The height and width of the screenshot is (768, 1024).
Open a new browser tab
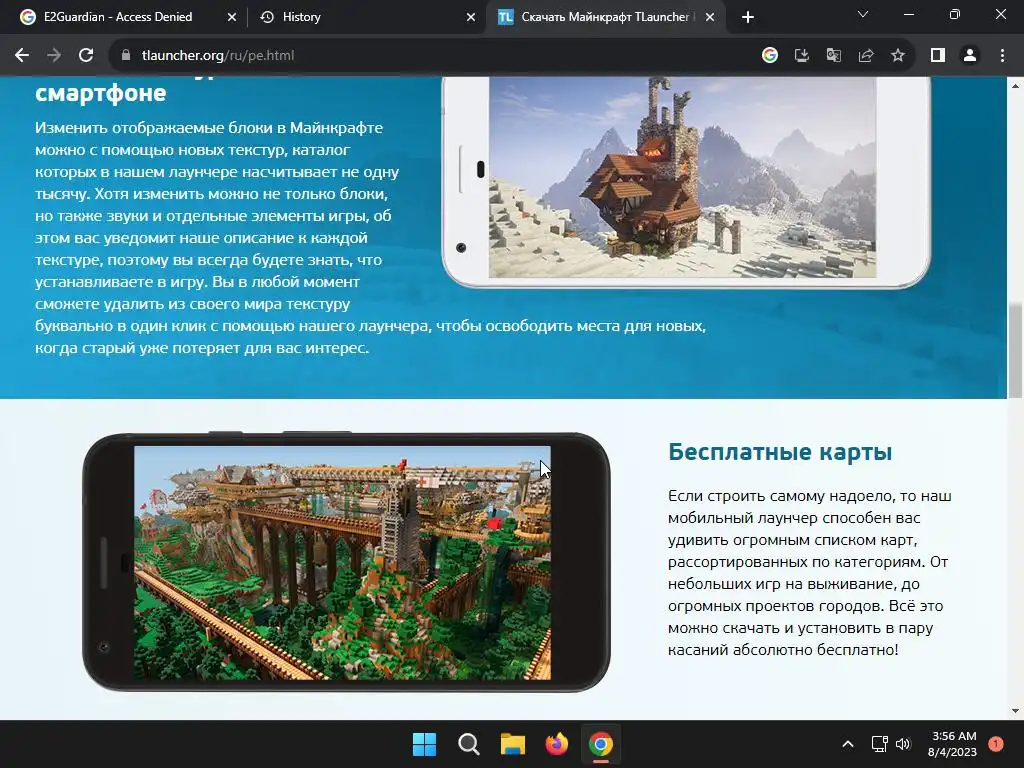(748, 17)
